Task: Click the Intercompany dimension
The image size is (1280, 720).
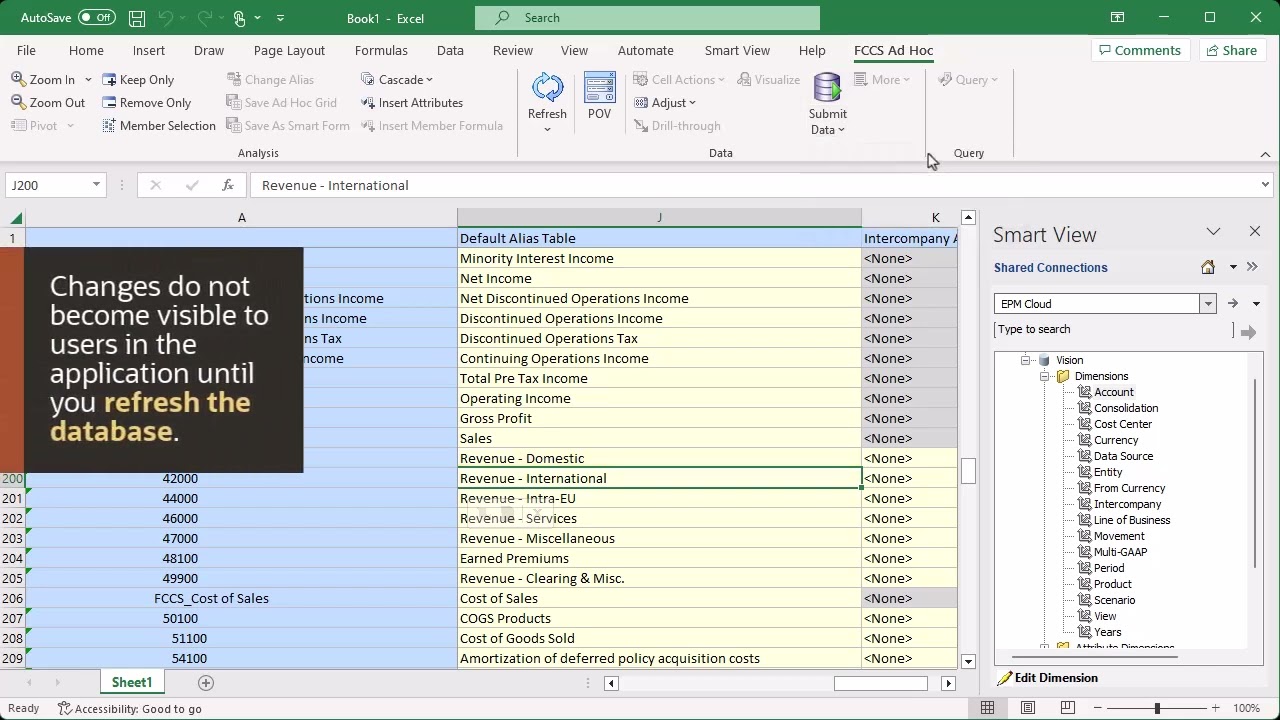Action: click(x=1127, y=504)
